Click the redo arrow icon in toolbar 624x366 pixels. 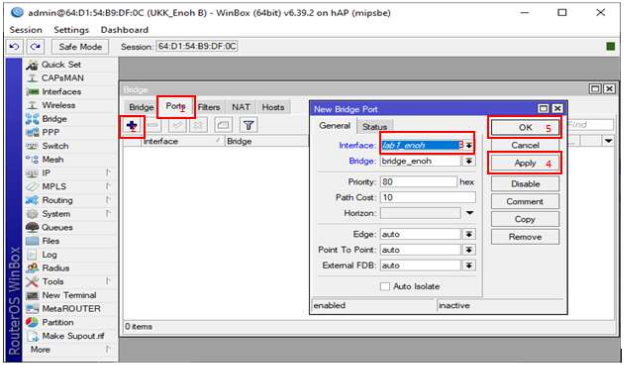click(35, 47)
